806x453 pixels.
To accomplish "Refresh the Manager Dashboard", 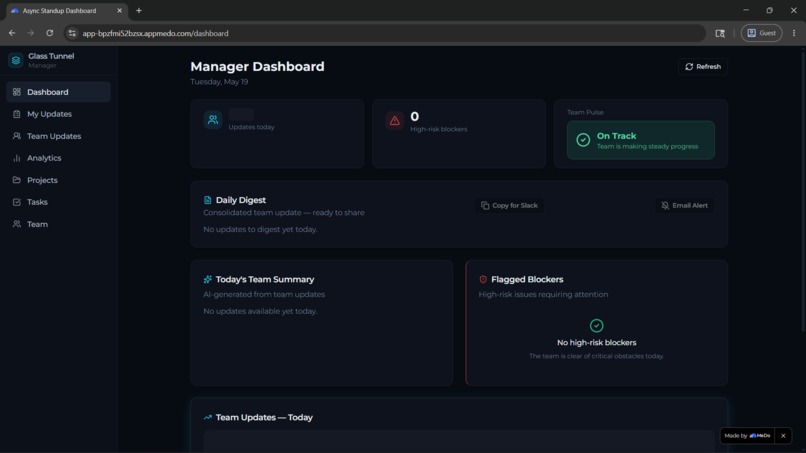I will point(703,66).
